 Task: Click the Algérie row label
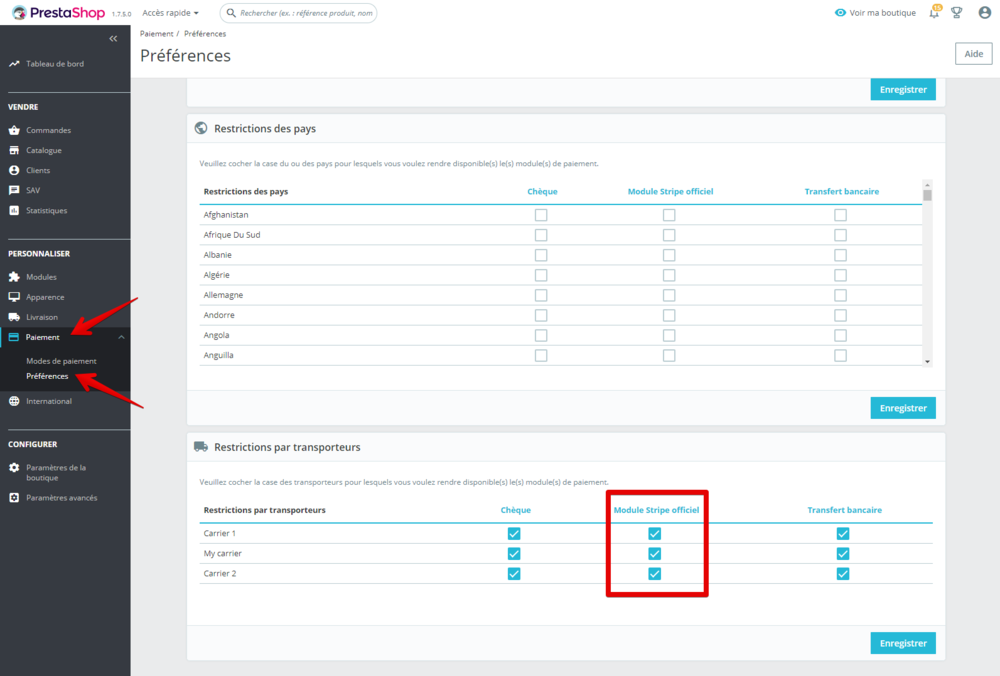pyautogui.click(x=216, y=275)
